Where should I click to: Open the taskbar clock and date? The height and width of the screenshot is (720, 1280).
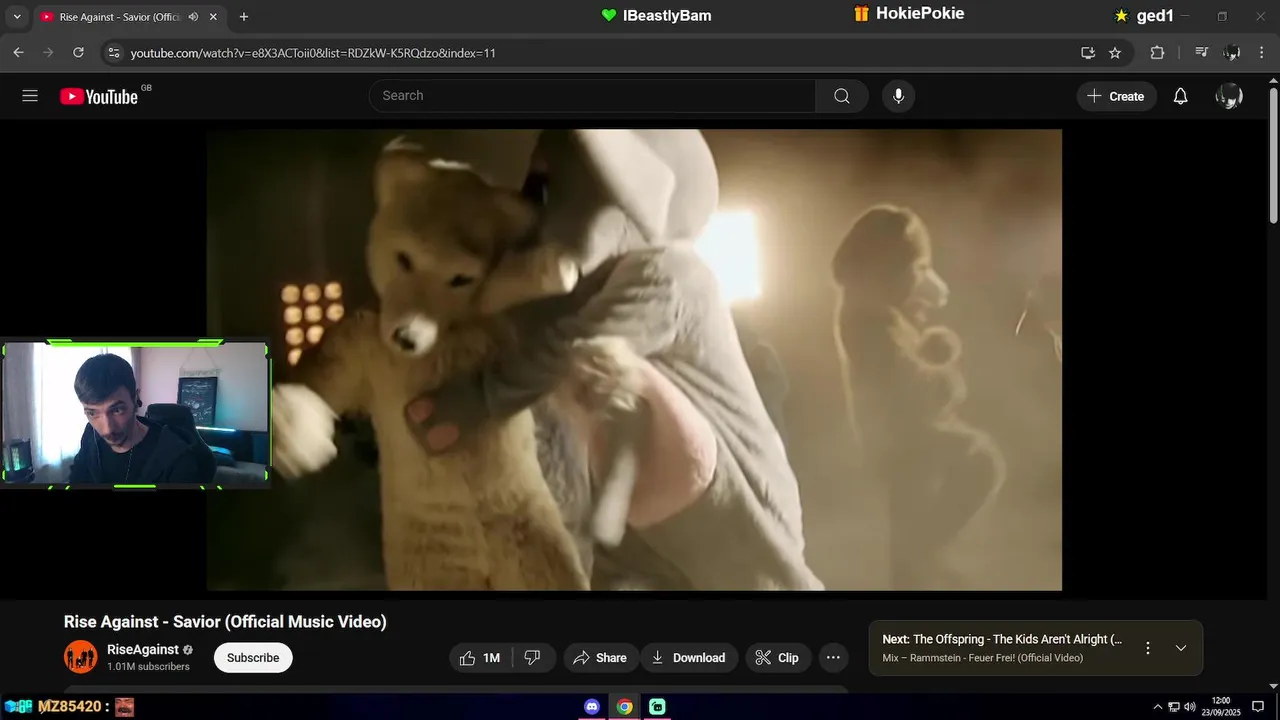[x=1221, y=706]
